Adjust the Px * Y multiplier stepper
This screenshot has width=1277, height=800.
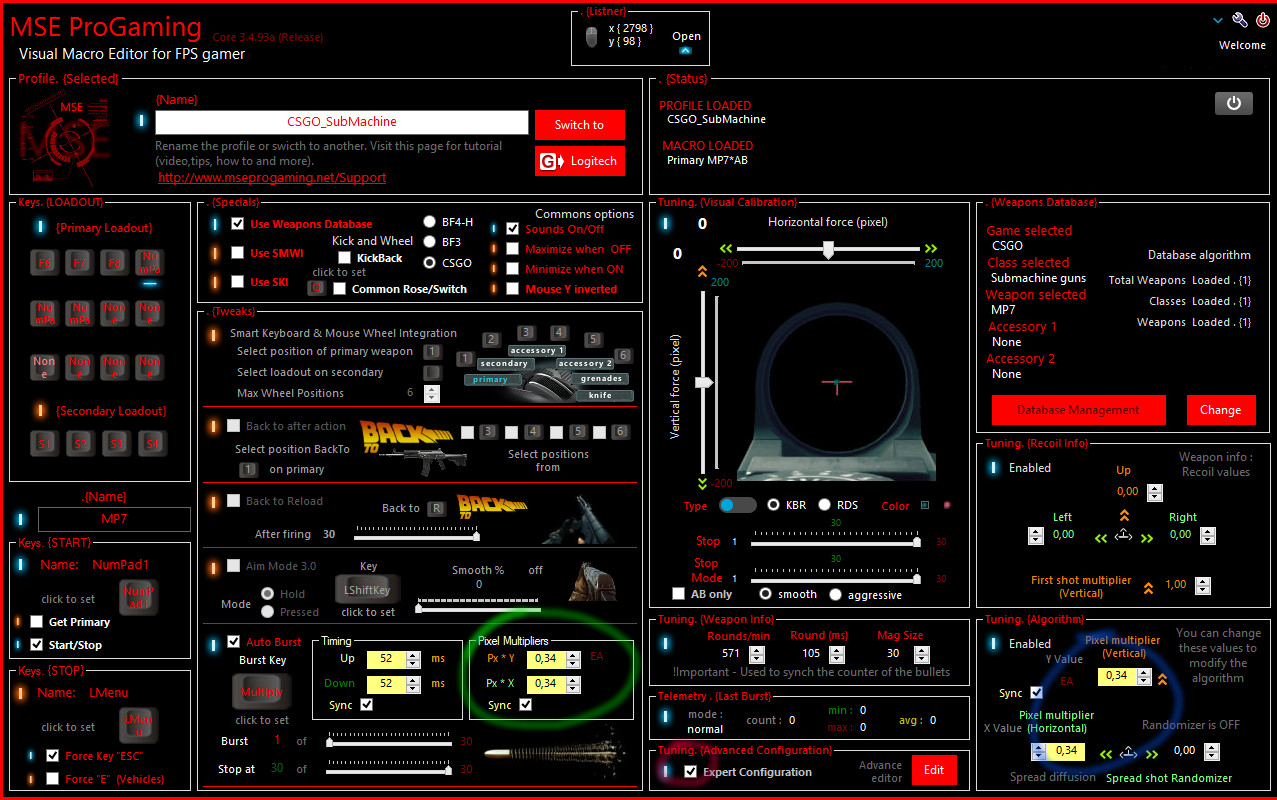(x=573, y=659)
